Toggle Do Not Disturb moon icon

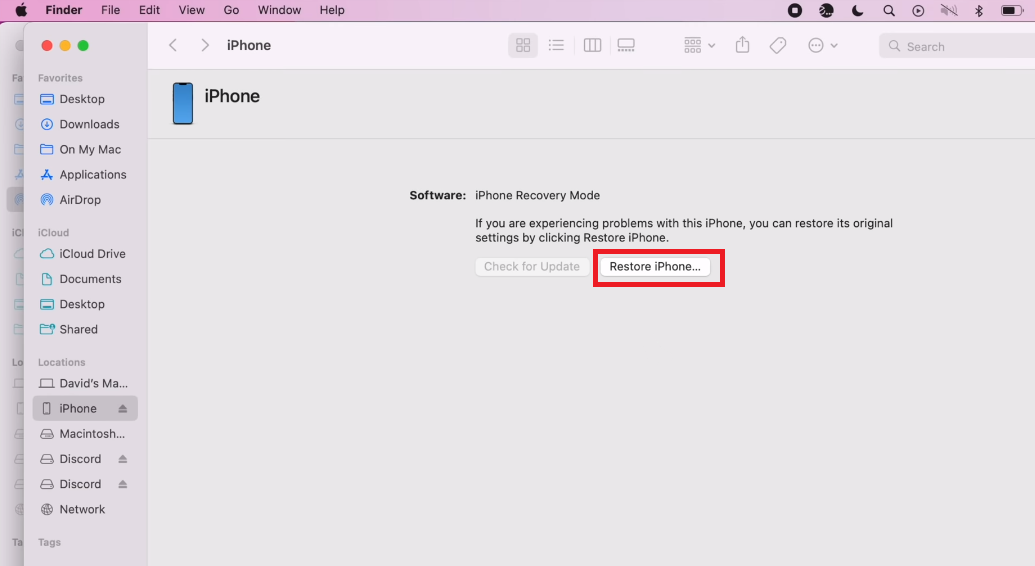[x=857, y=10]
